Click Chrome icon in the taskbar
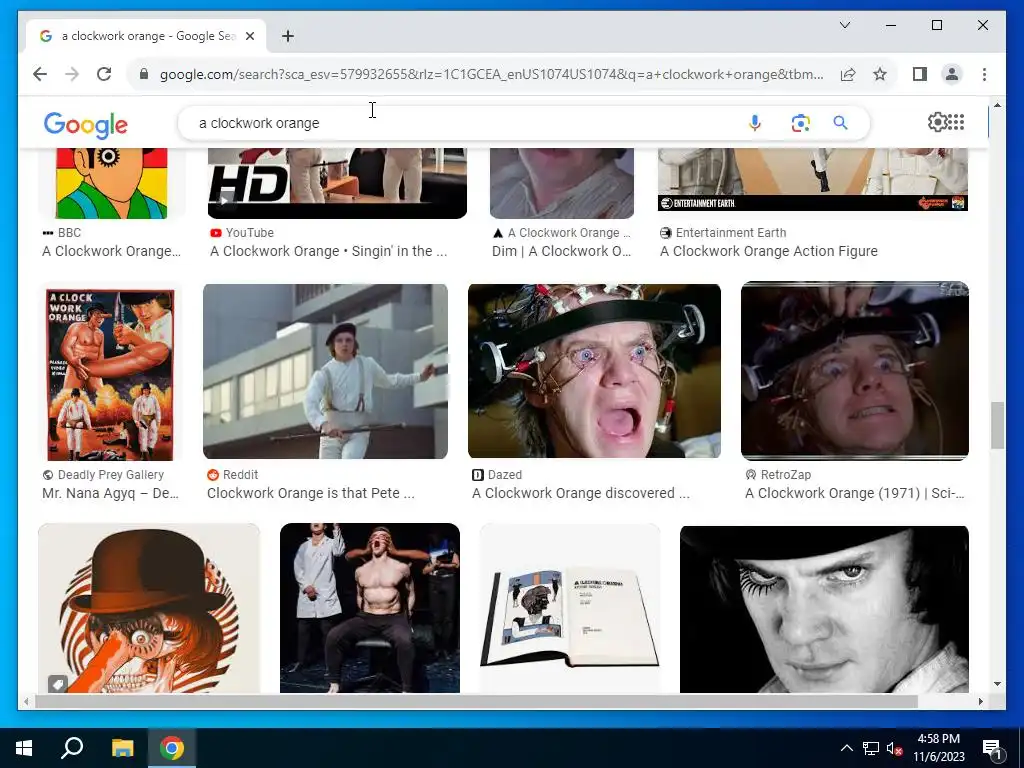This screenshot has height=768, width=1024. click(x=172, y=748)
